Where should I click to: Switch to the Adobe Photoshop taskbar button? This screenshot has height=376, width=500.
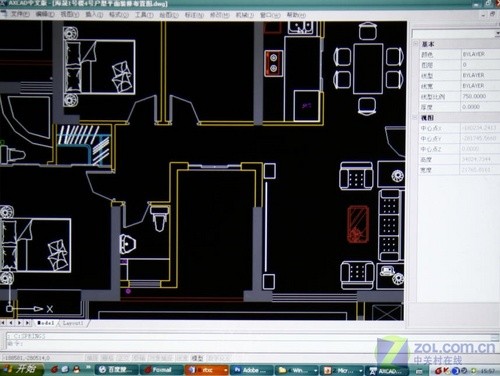[x=253, y=370]
